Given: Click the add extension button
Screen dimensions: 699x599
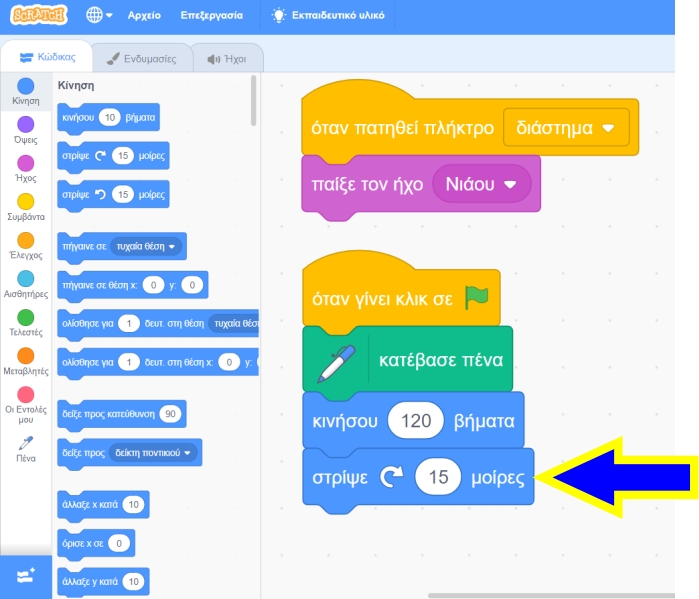Looking at the screenshot, I should pos(25,575).
